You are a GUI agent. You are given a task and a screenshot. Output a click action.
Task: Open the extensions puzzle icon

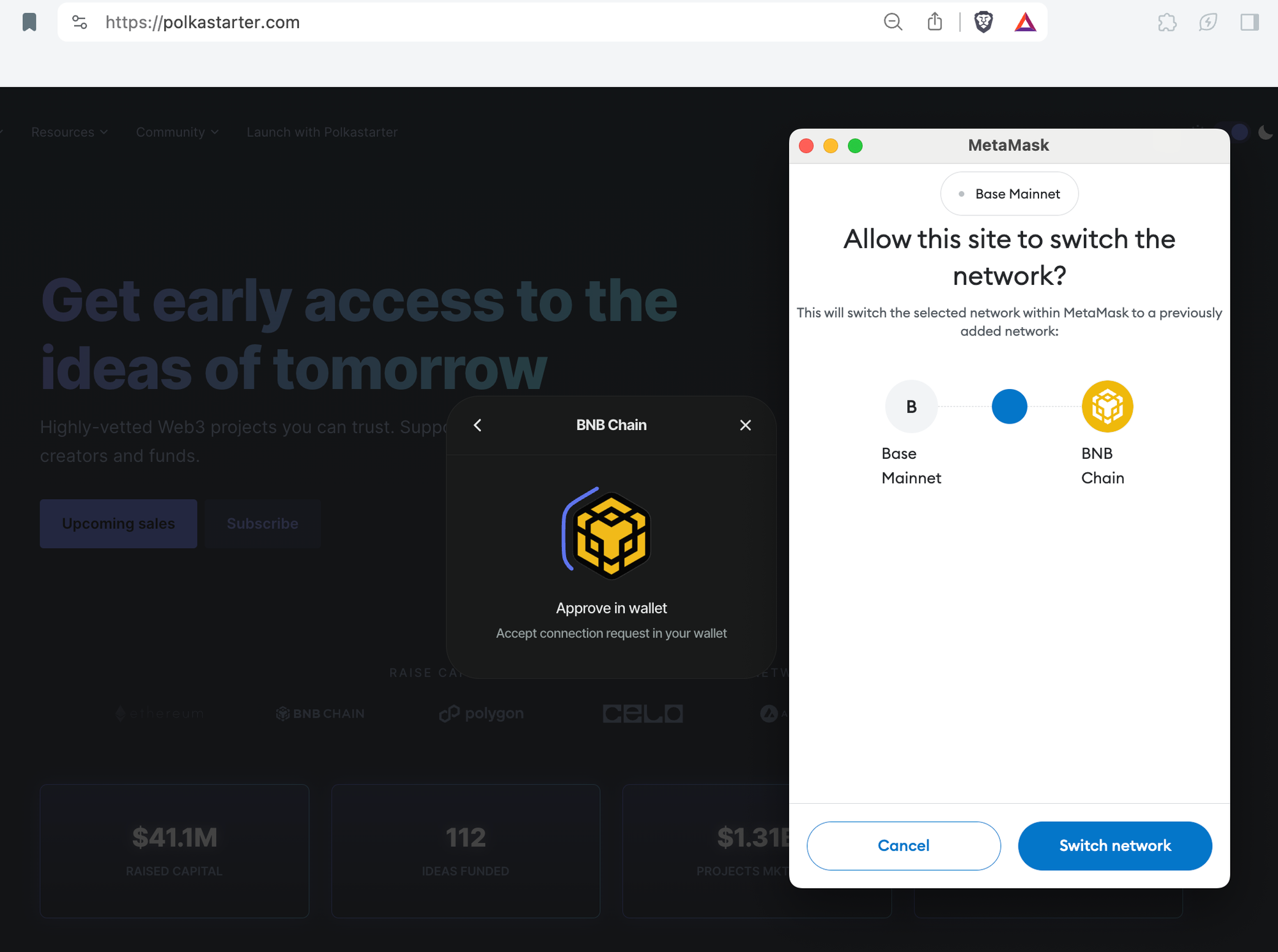coord(1167,22)
